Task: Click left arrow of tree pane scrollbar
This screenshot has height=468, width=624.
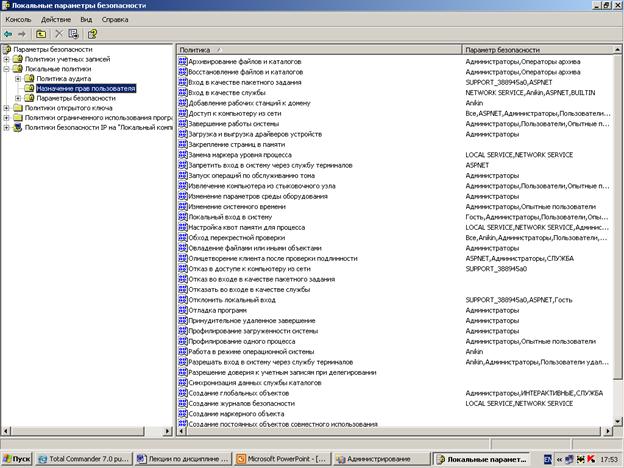Action: (6, 431)
